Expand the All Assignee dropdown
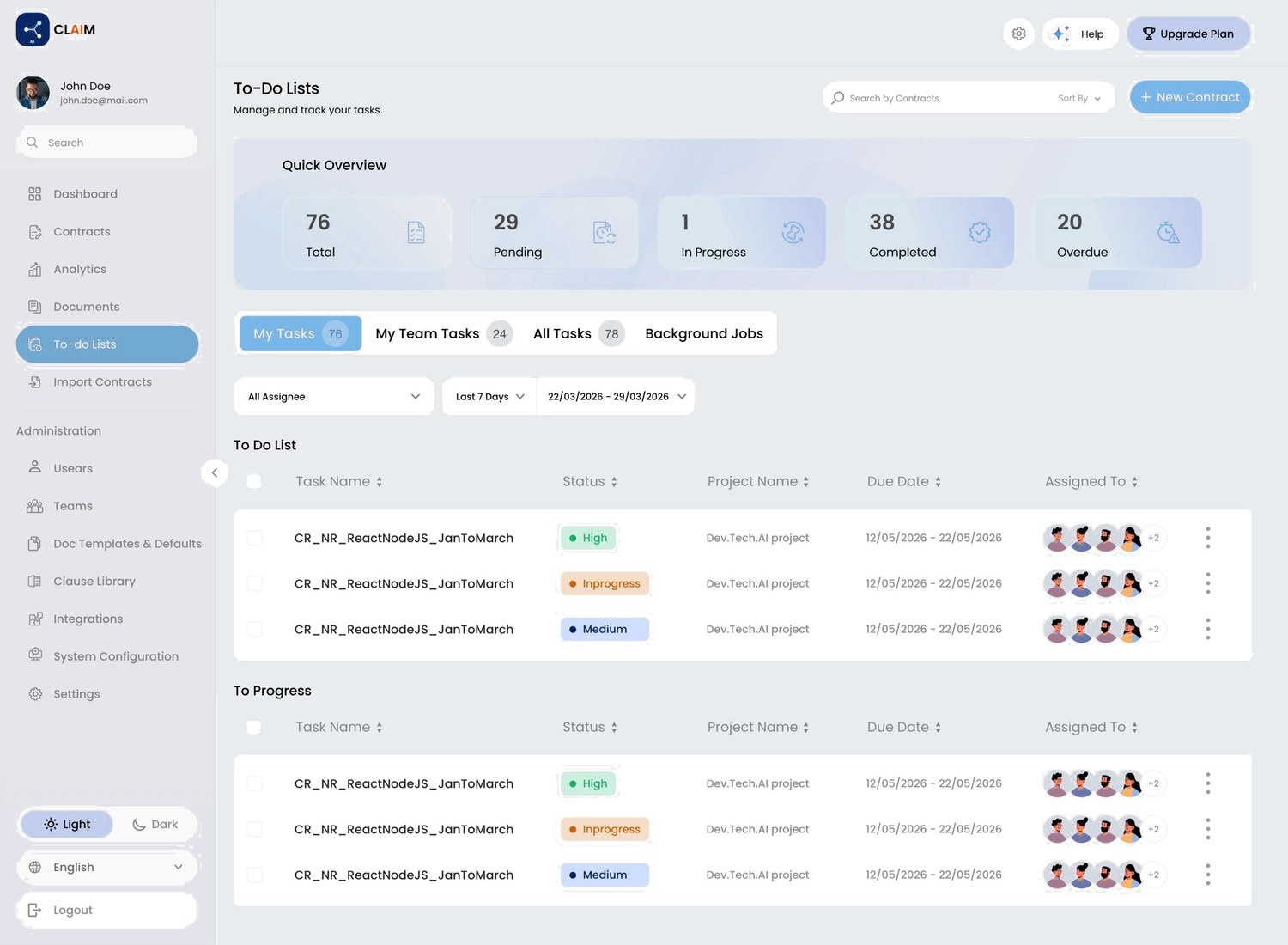 coord(334,397)
